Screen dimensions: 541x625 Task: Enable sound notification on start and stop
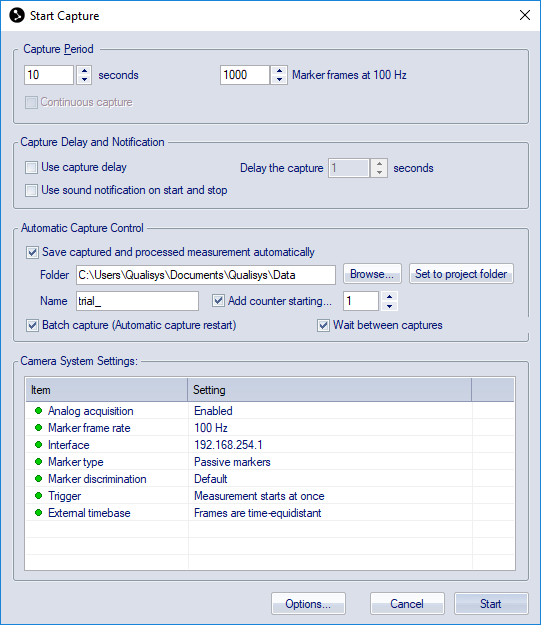[x=31, y=190]
